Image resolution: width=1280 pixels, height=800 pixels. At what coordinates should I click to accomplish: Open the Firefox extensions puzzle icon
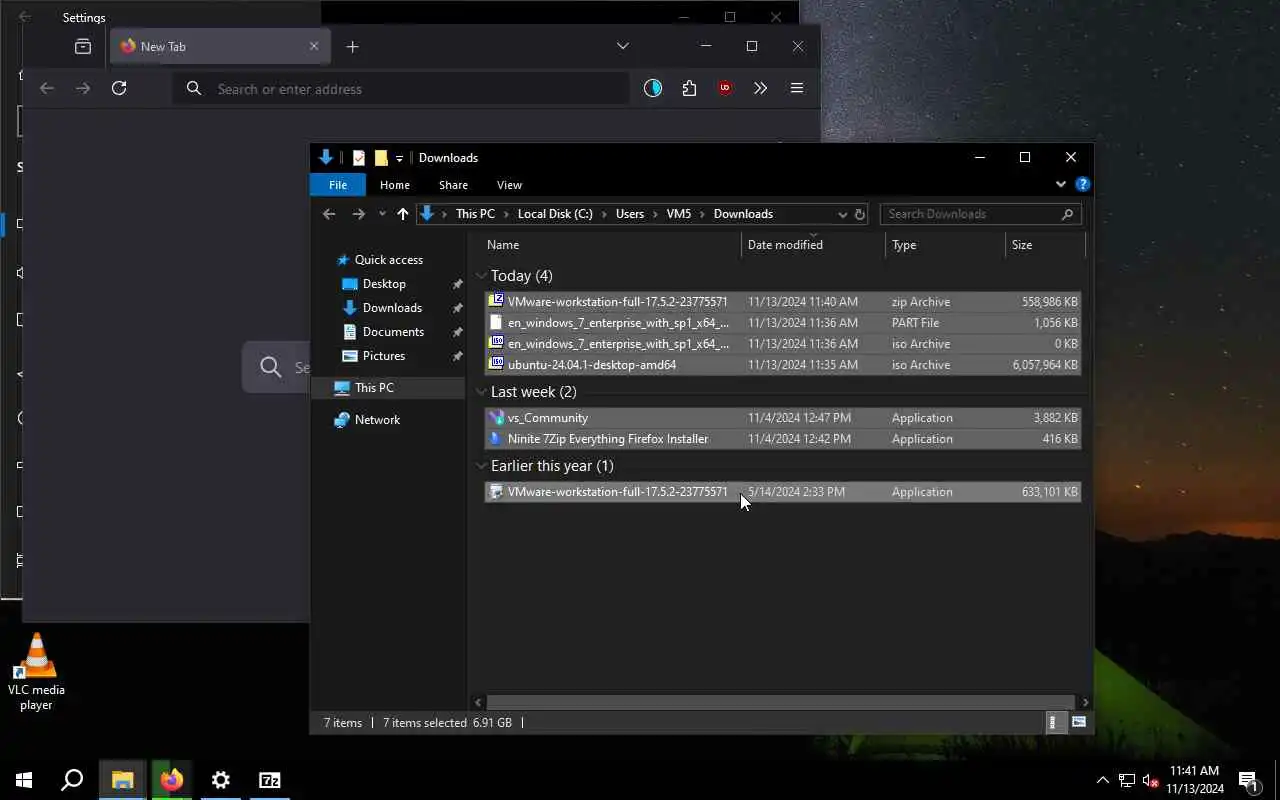point(689,88)
